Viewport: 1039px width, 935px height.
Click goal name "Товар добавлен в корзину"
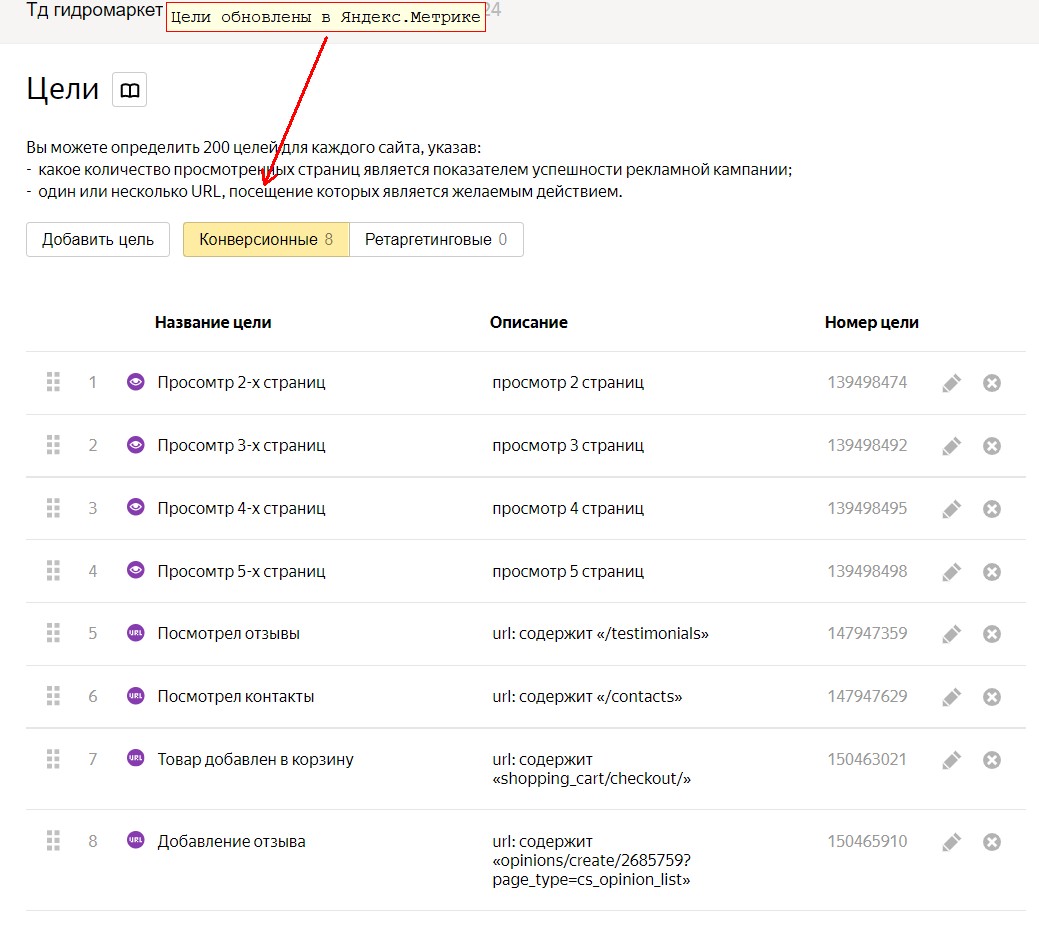coord(255,759)
